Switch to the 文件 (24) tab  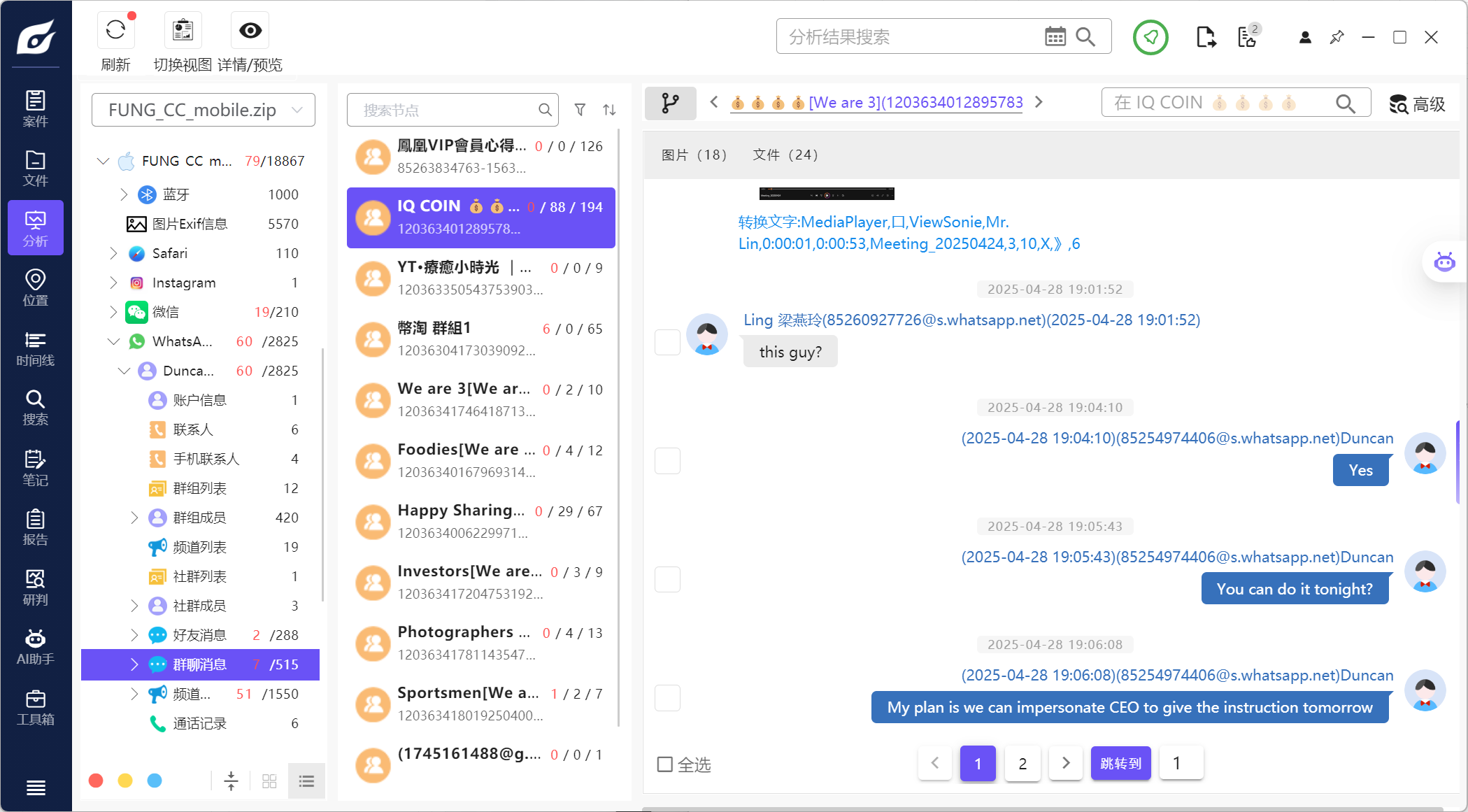[x=785, y=155]
